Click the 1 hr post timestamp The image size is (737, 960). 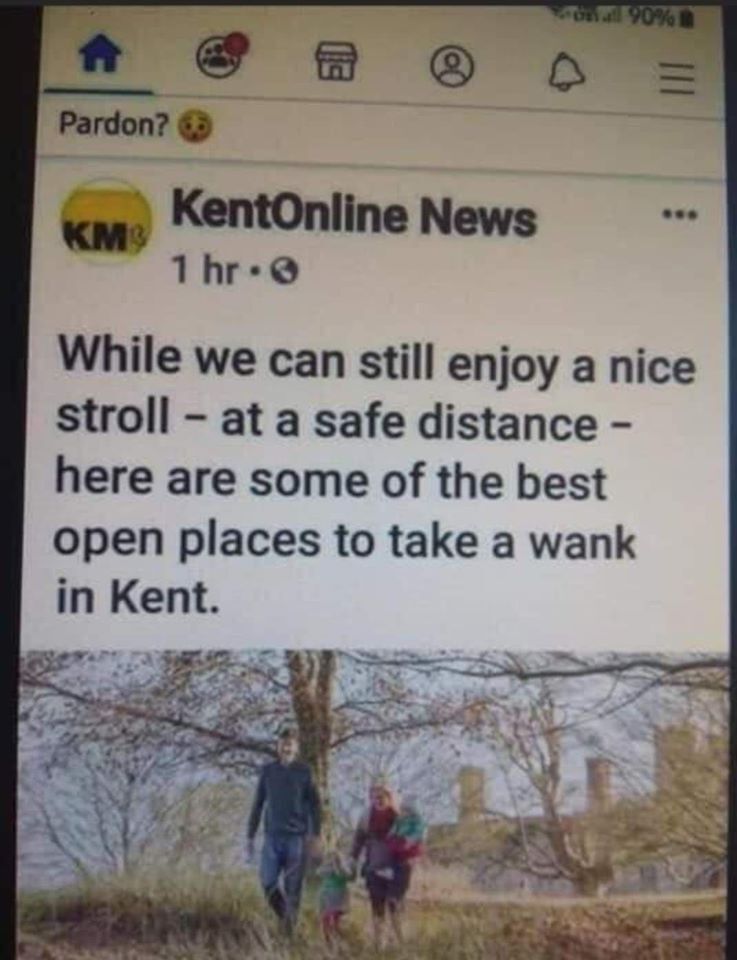(203, 269)
